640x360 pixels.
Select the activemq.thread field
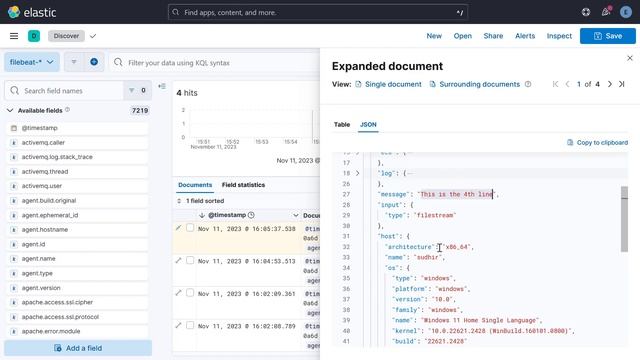[77, 172]
